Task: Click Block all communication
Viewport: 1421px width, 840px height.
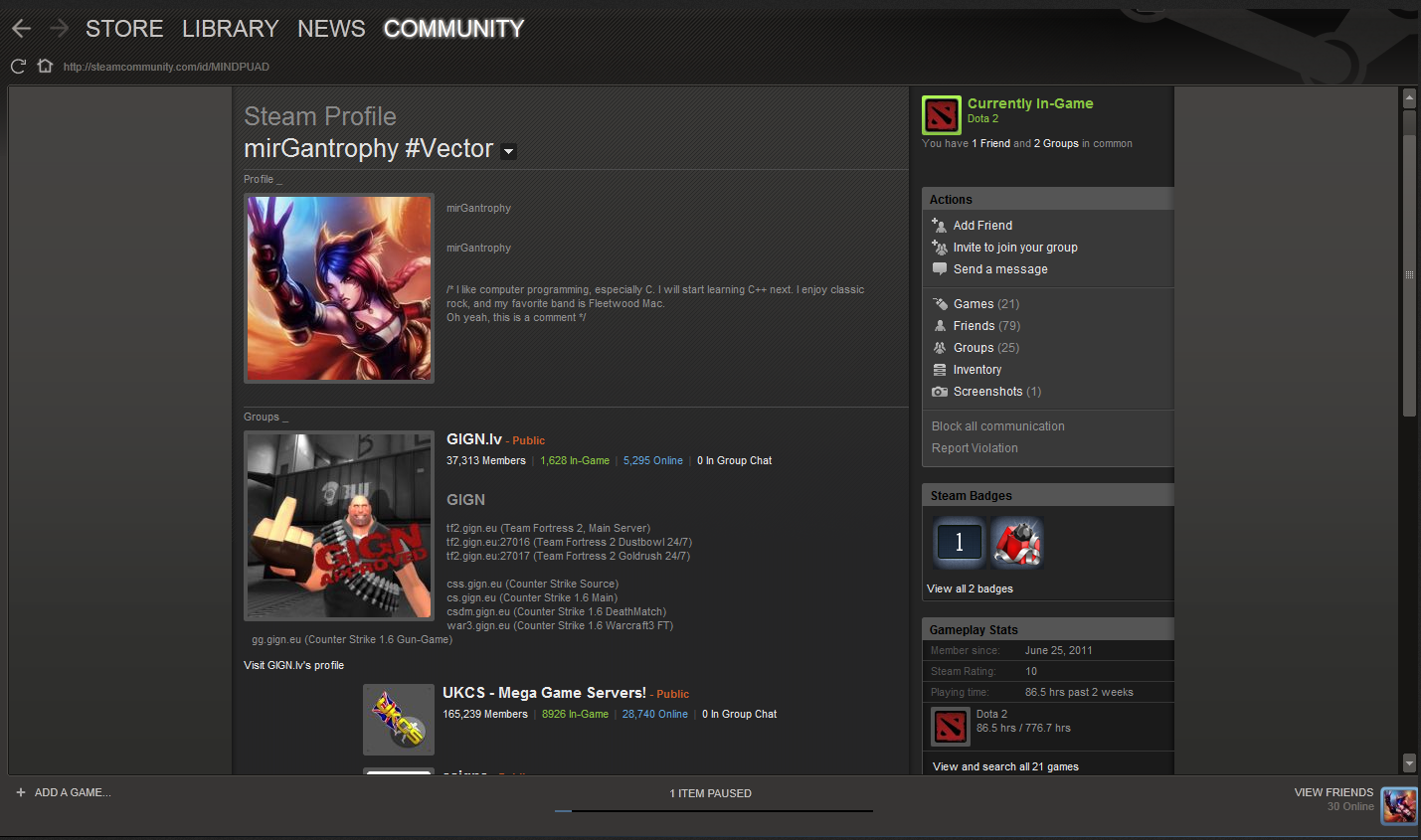Action: 998,426
